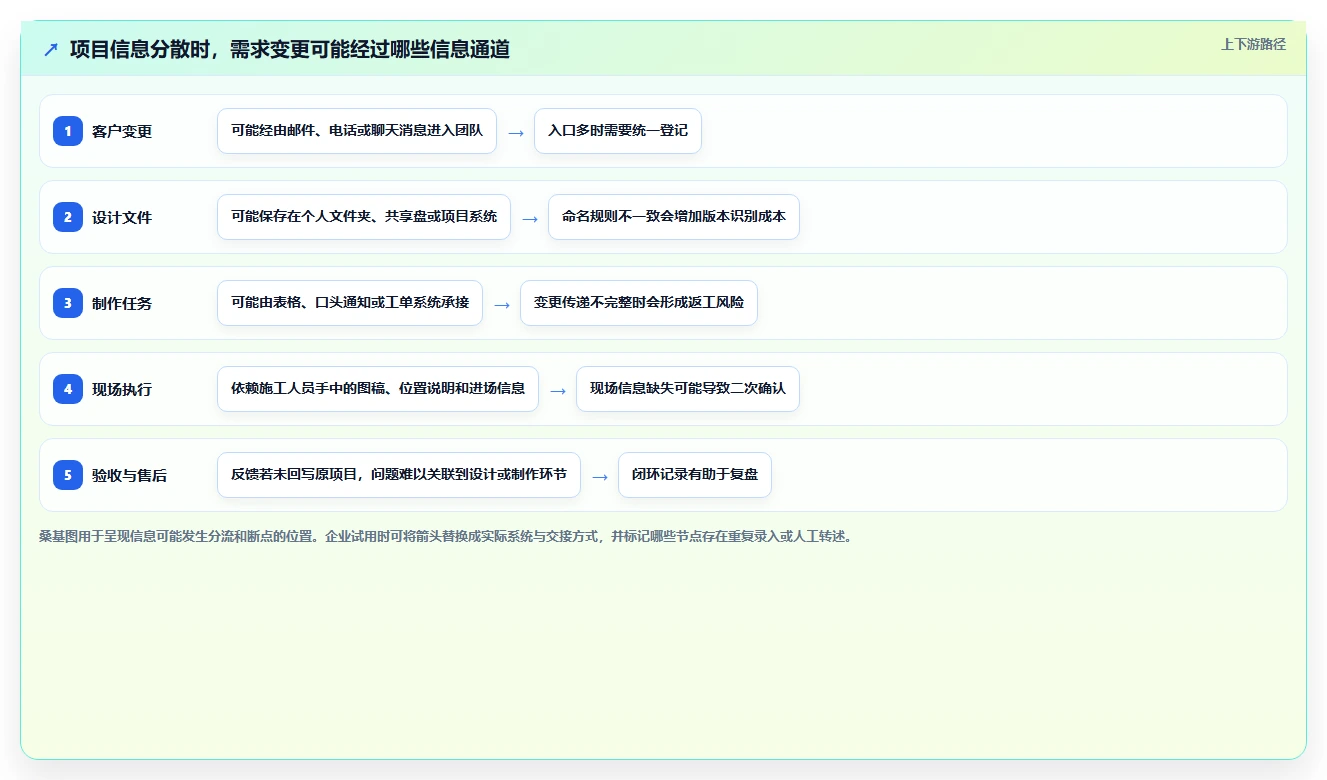The width and height of the screenshot is (1327, 780).
Task: Click the footnote starting with 桑基图用于呈现信息
Action: coord(445,536)
